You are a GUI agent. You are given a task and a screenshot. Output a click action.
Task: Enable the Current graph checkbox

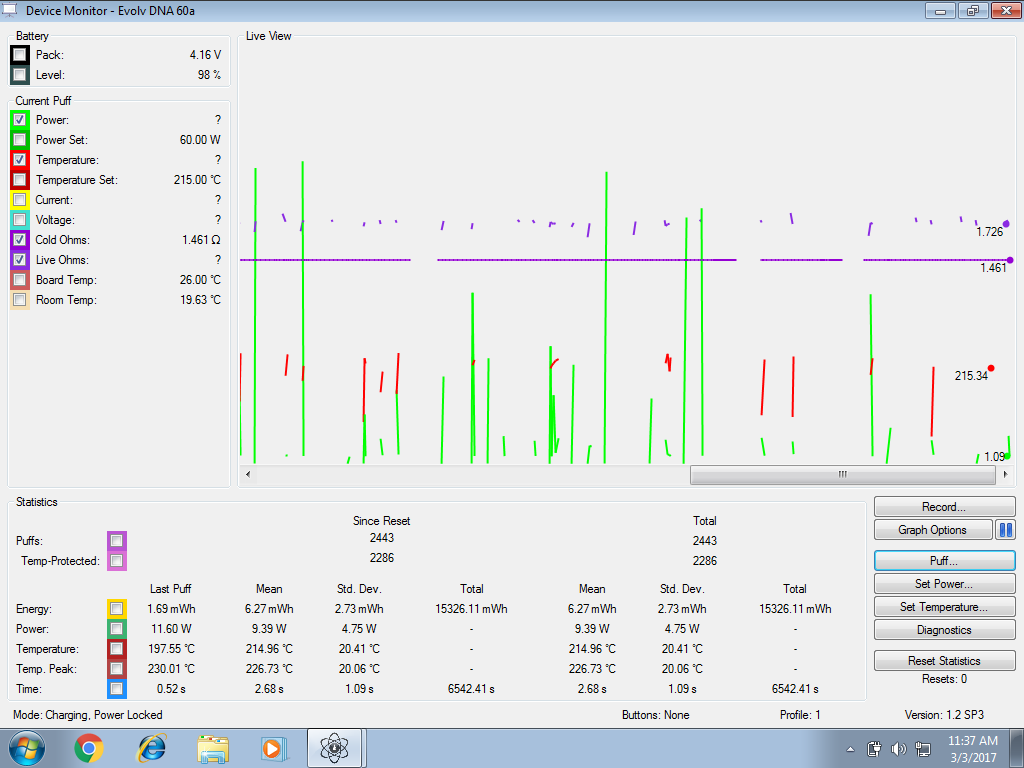(20, 200)
